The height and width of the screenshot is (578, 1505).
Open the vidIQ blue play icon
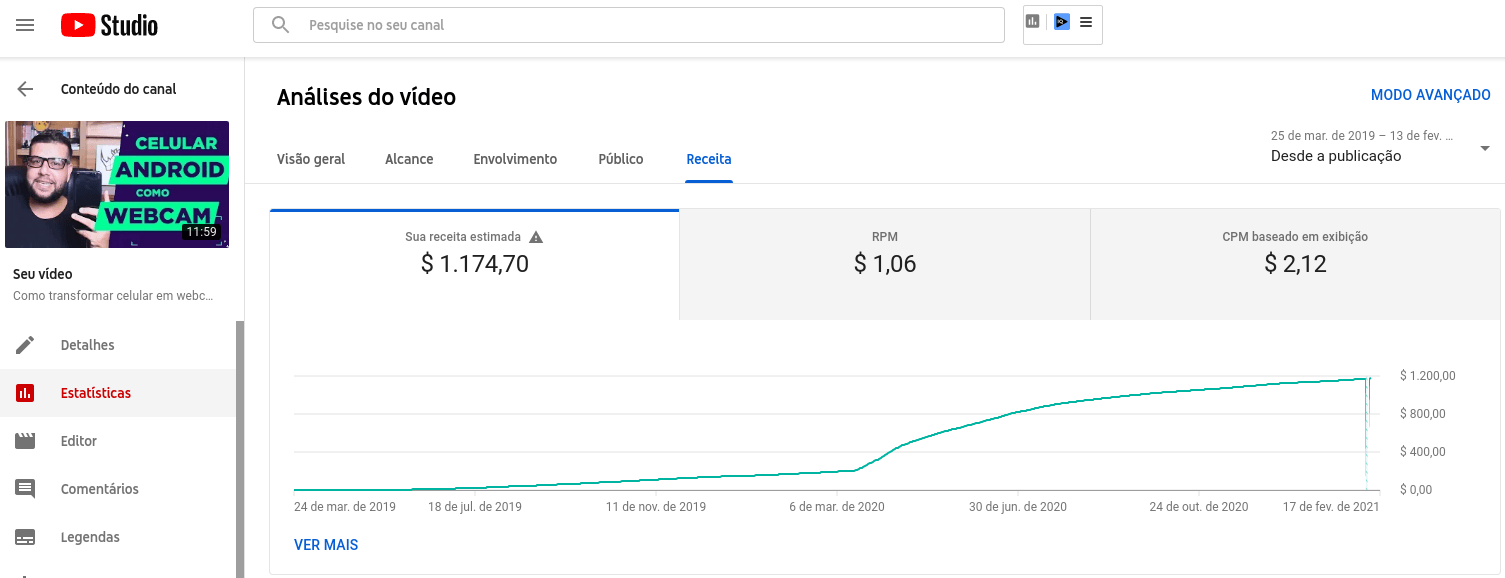(x=1062, y=22)
